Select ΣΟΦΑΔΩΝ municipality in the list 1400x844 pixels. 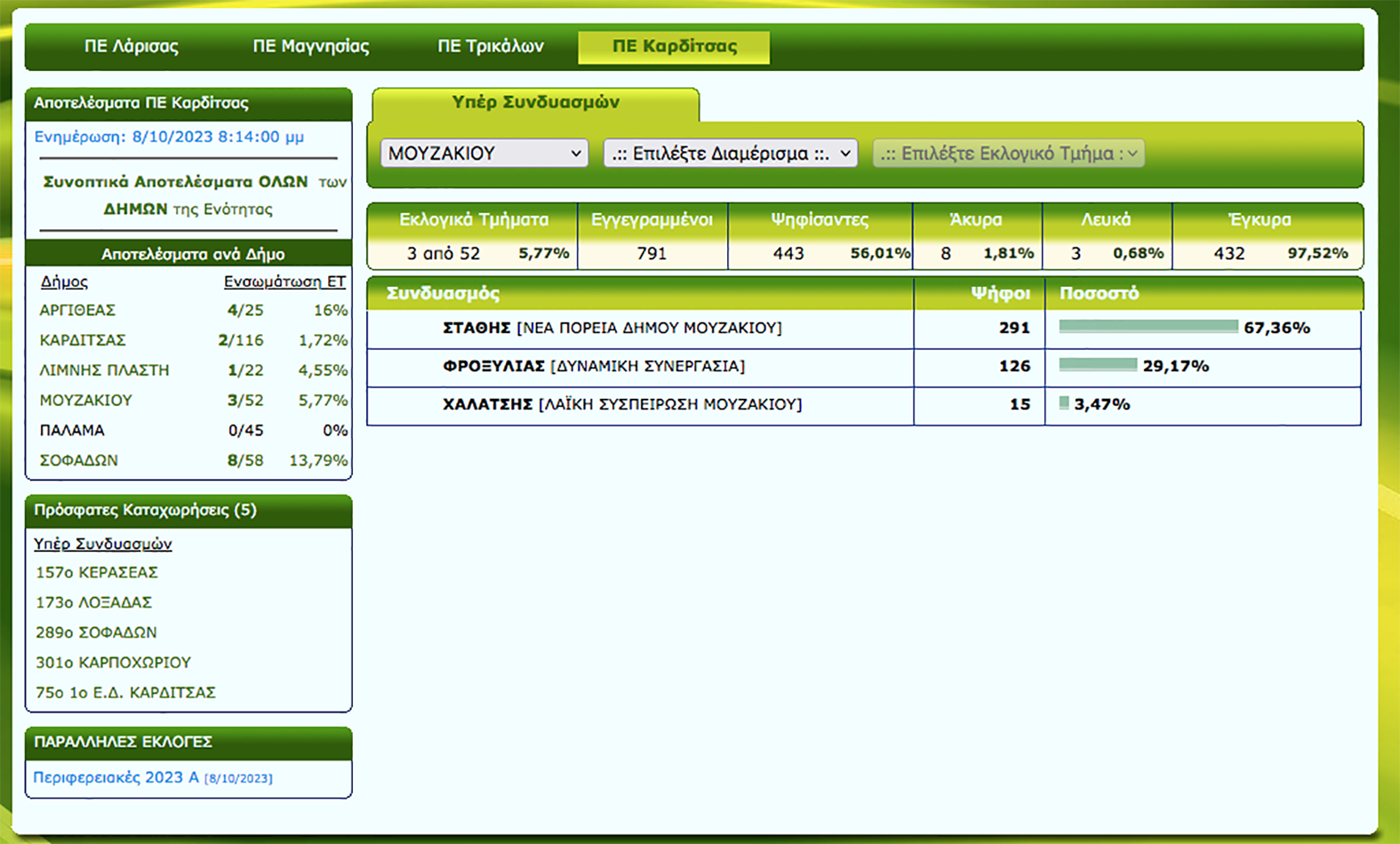pyautogui.click(x=78, y=460)
